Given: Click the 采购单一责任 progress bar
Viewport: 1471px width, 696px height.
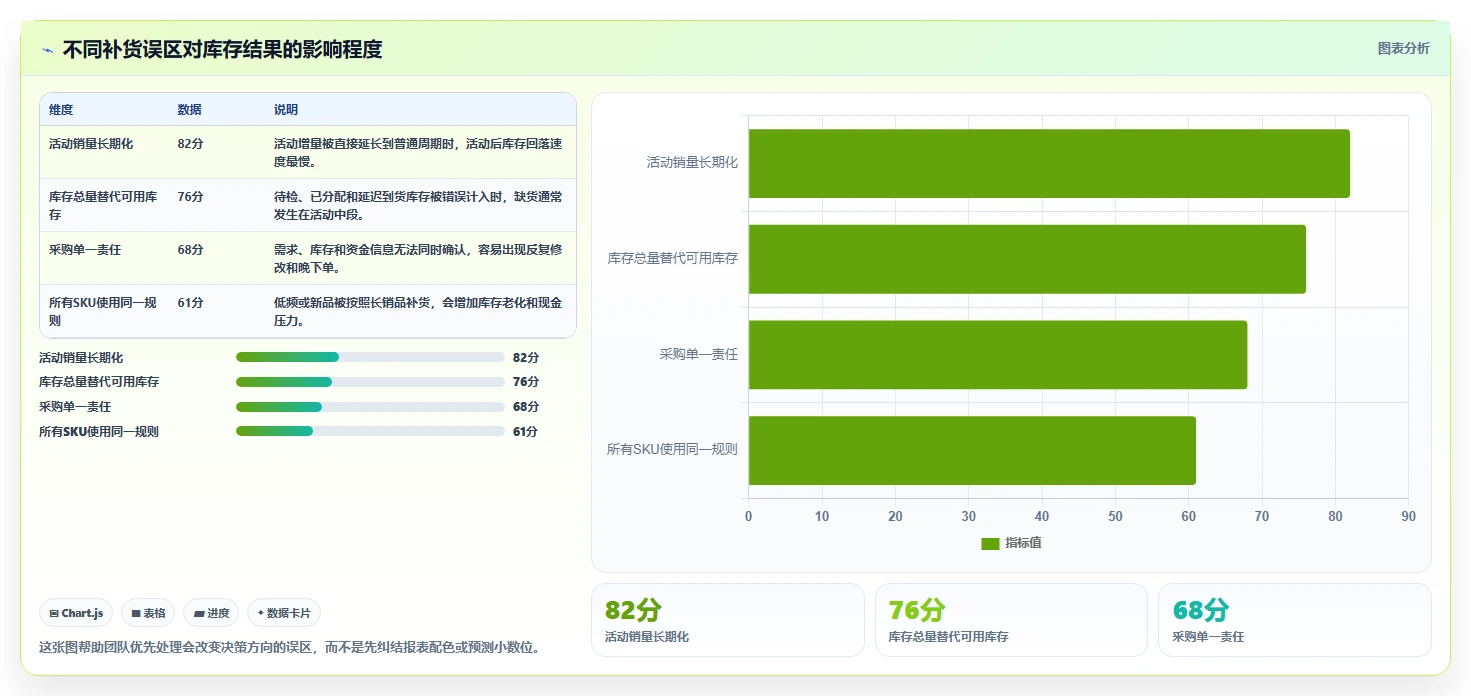Looking at the screenshot, I should point(370,407).
